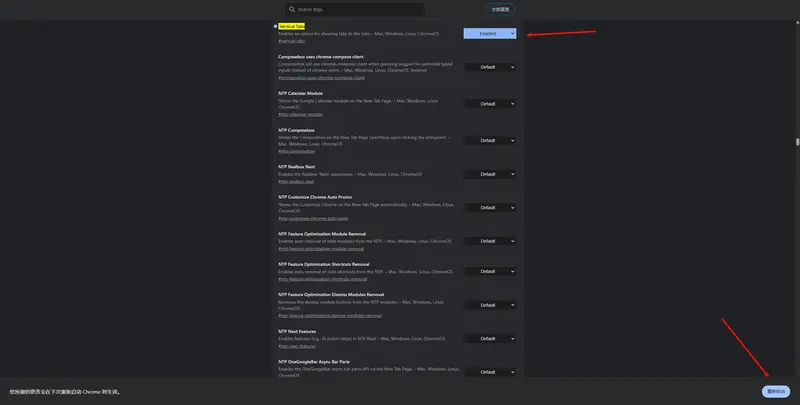The image size is (800, 405).
Task: Click the NTP Next Features title
Action: (297, 332)
